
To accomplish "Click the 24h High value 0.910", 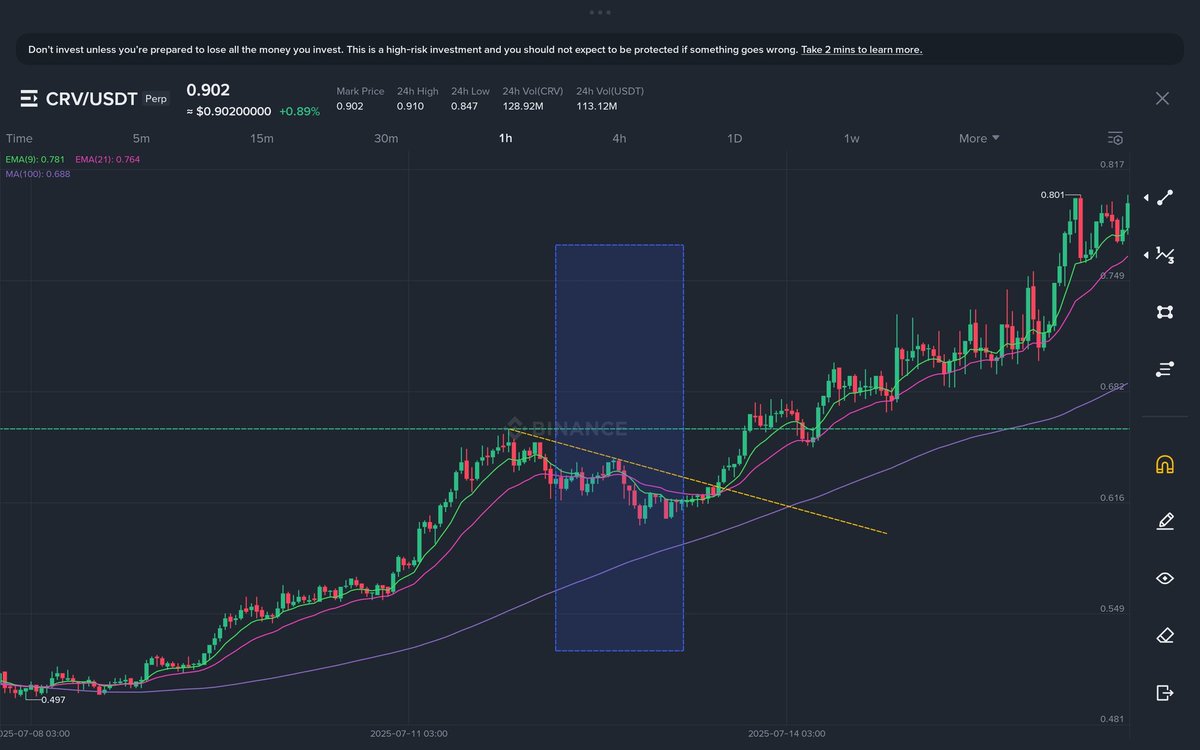I will point(409,106).
